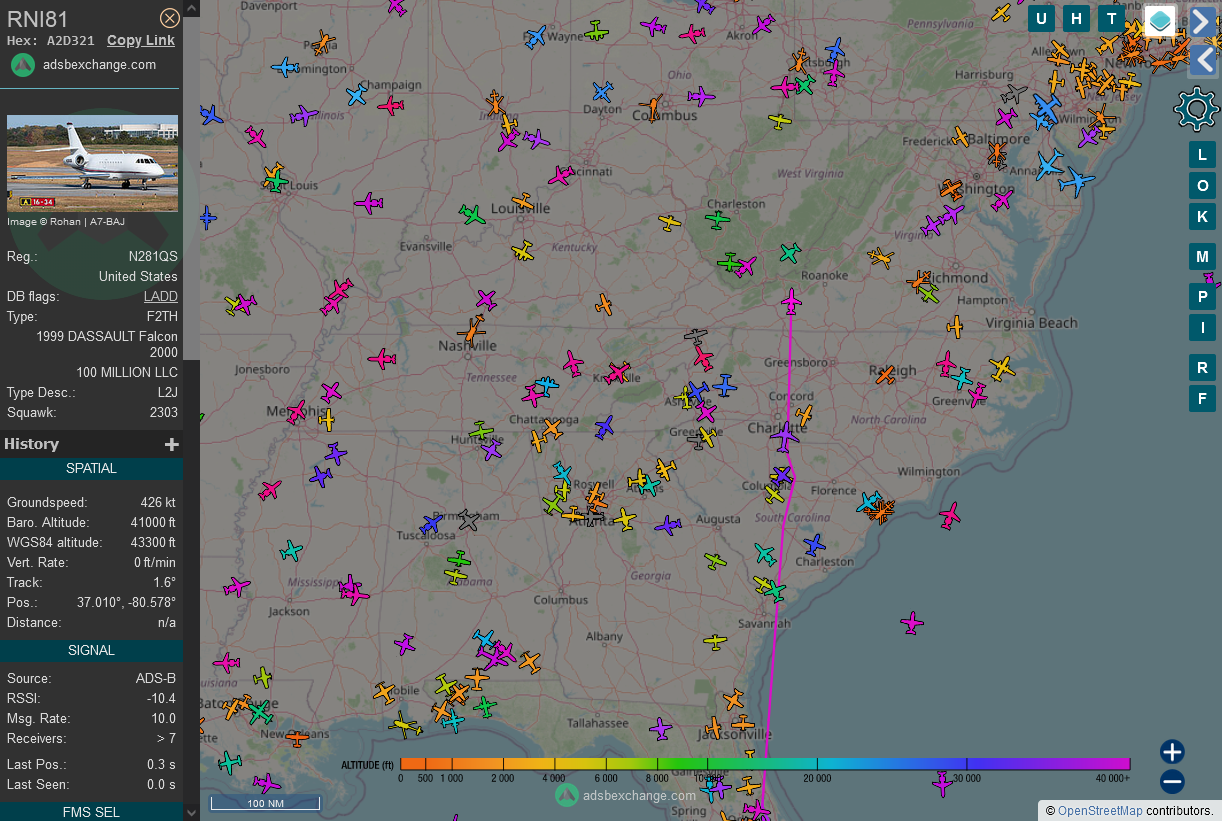Select the registration value N281QS
Viewport: 1222px width, 821px height.
(153, 256)
